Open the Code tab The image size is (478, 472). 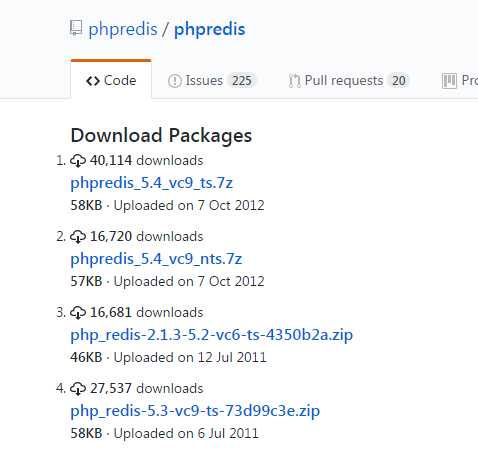click(111, 80)
